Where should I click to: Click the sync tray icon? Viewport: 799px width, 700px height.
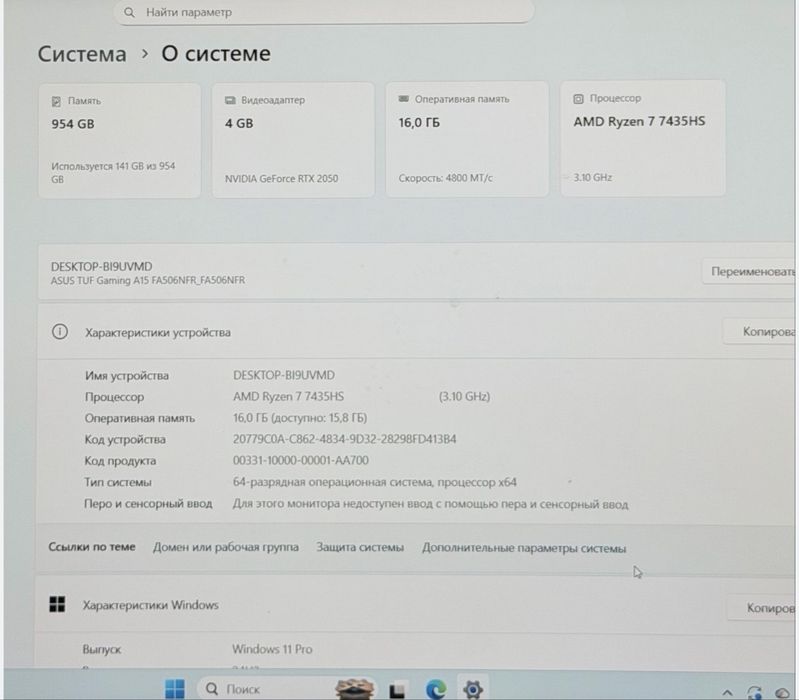[x=754, y=692]
